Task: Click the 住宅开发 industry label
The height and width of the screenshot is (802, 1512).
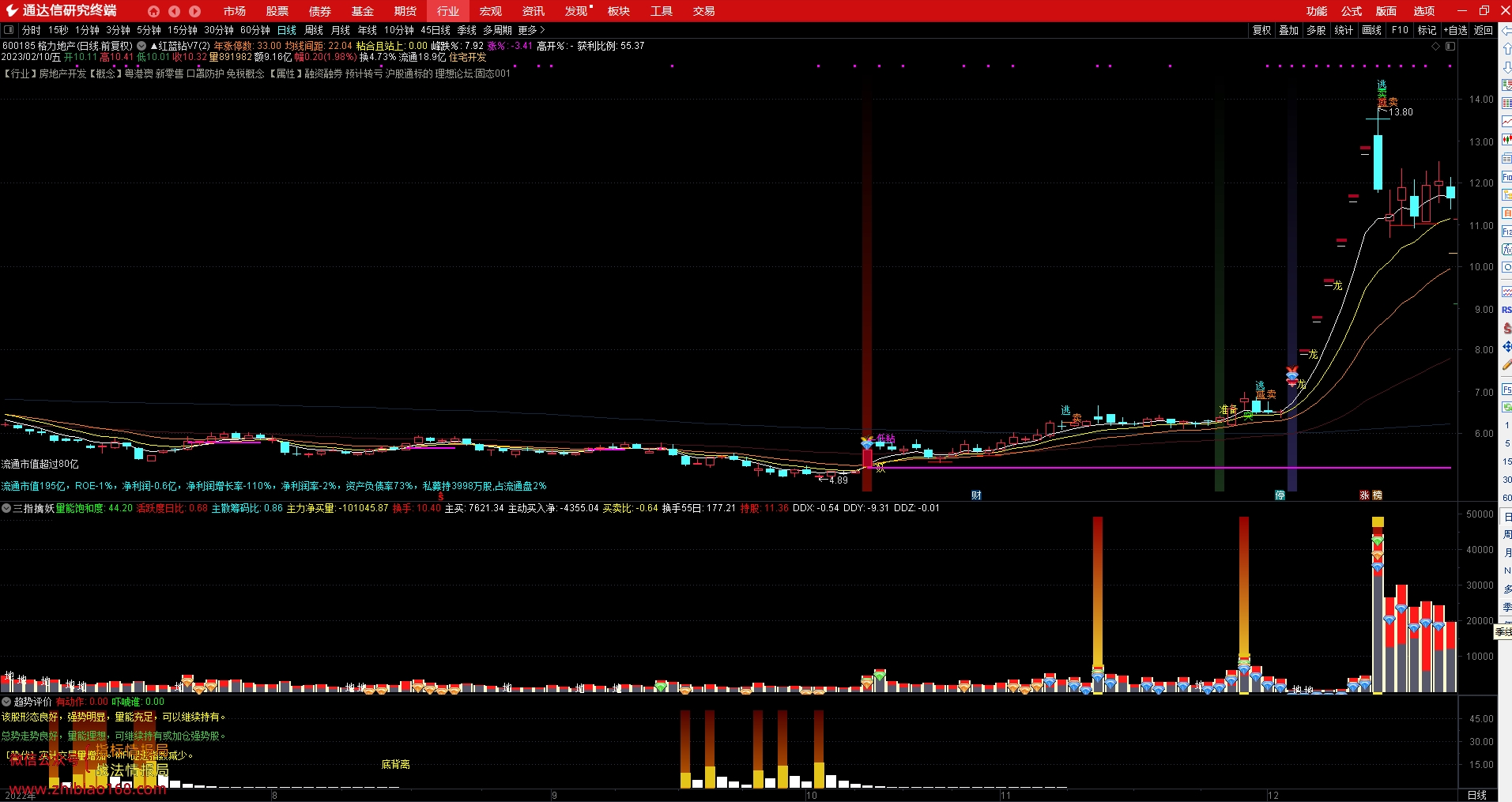Action: click(x=468, y=57)
